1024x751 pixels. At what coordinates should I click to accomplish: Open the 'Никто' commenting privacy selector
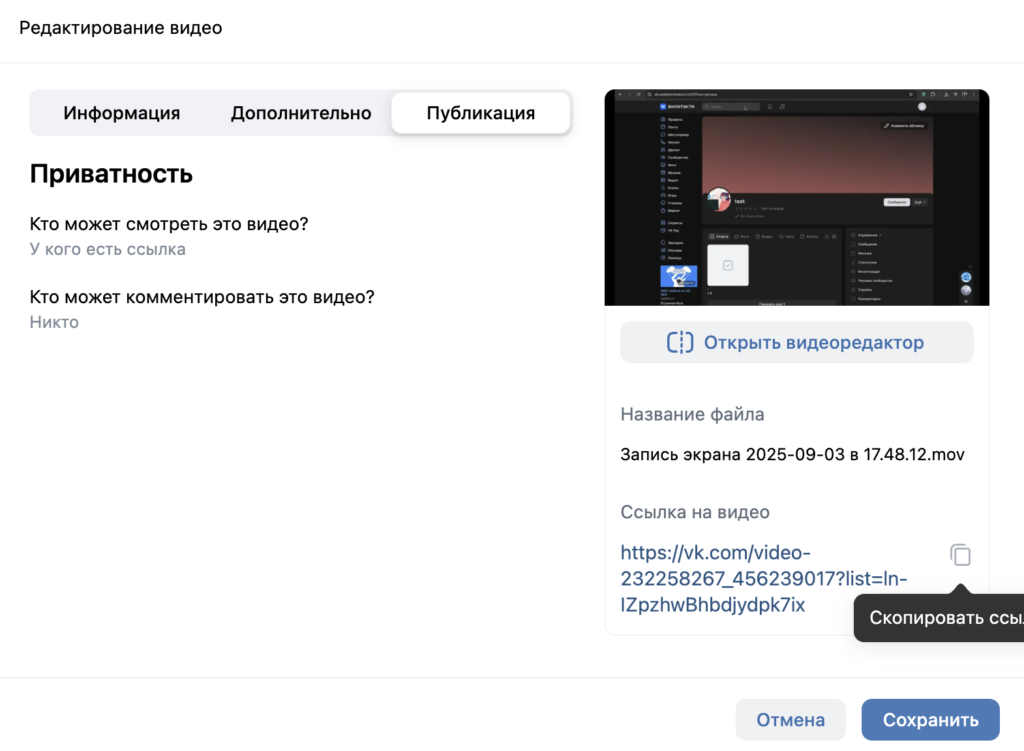54,322
